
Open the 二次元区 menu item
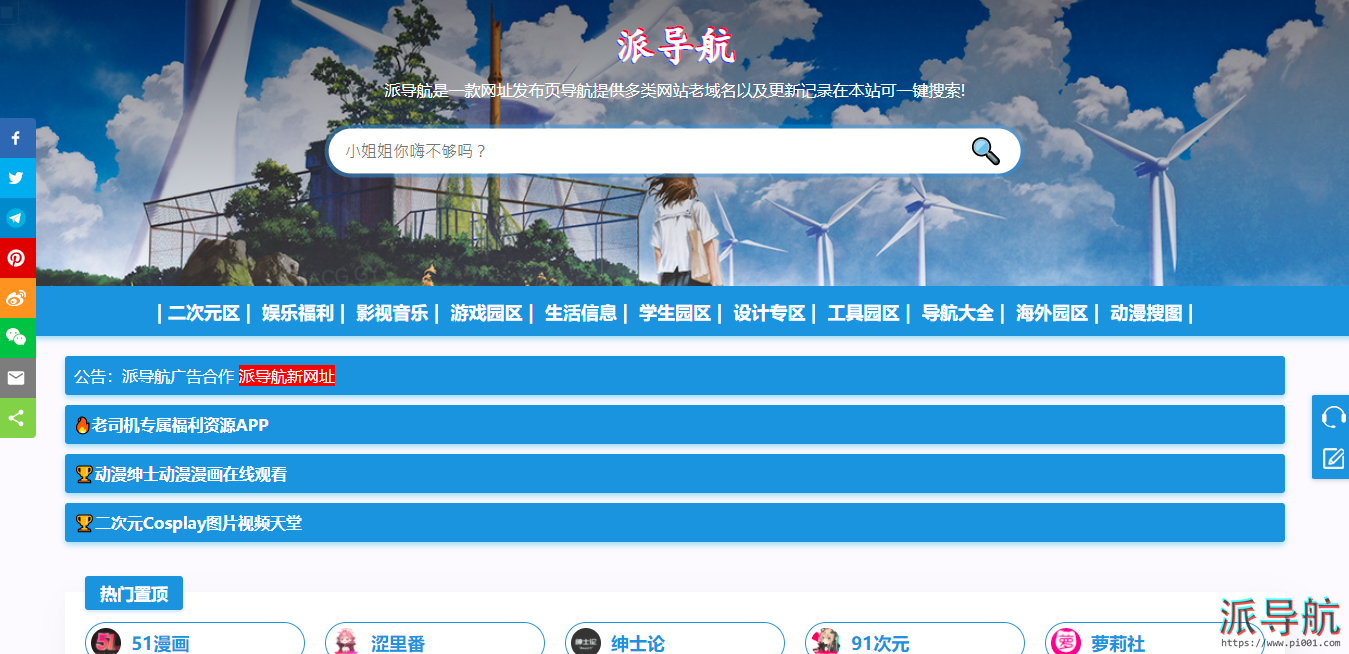tap(204, 313)
